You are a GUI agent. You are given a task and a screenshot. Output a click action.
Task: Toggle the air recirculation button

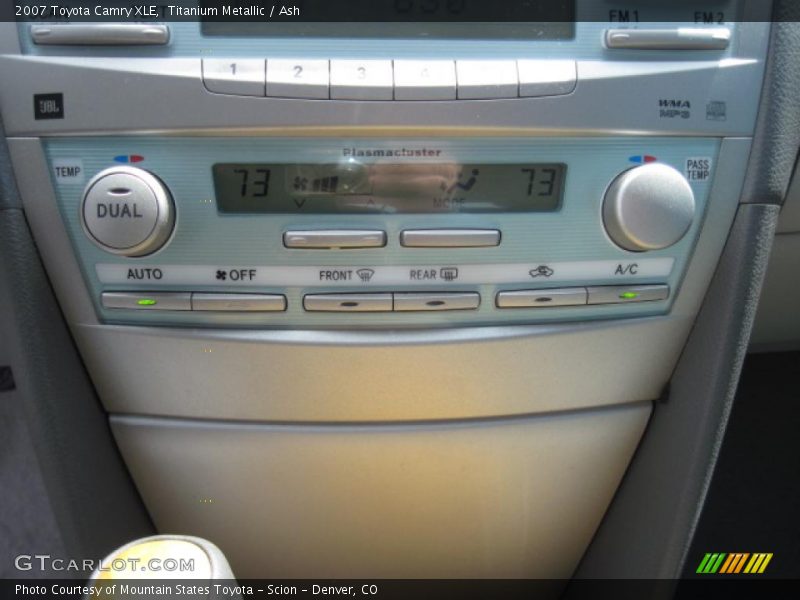click(x=541, y=297)
